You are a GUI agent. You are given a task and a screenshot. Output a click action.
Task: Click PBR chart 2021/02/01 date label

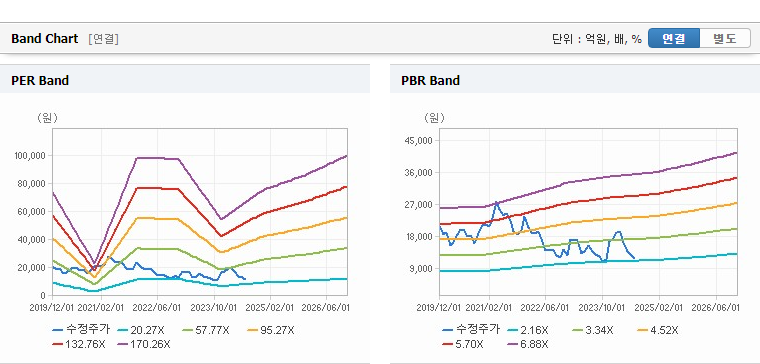pos(489,308)
